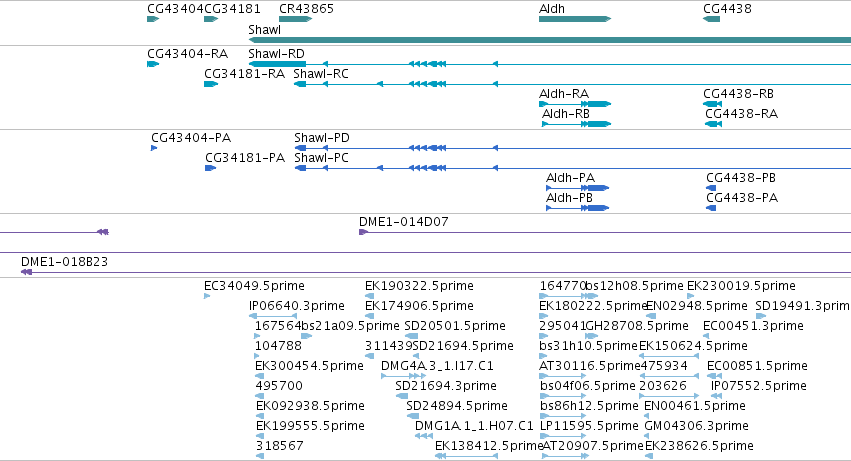This screenshot has height=461, width=851.
Task: Select the 318567 feature label
Action: tap(280, 447)
